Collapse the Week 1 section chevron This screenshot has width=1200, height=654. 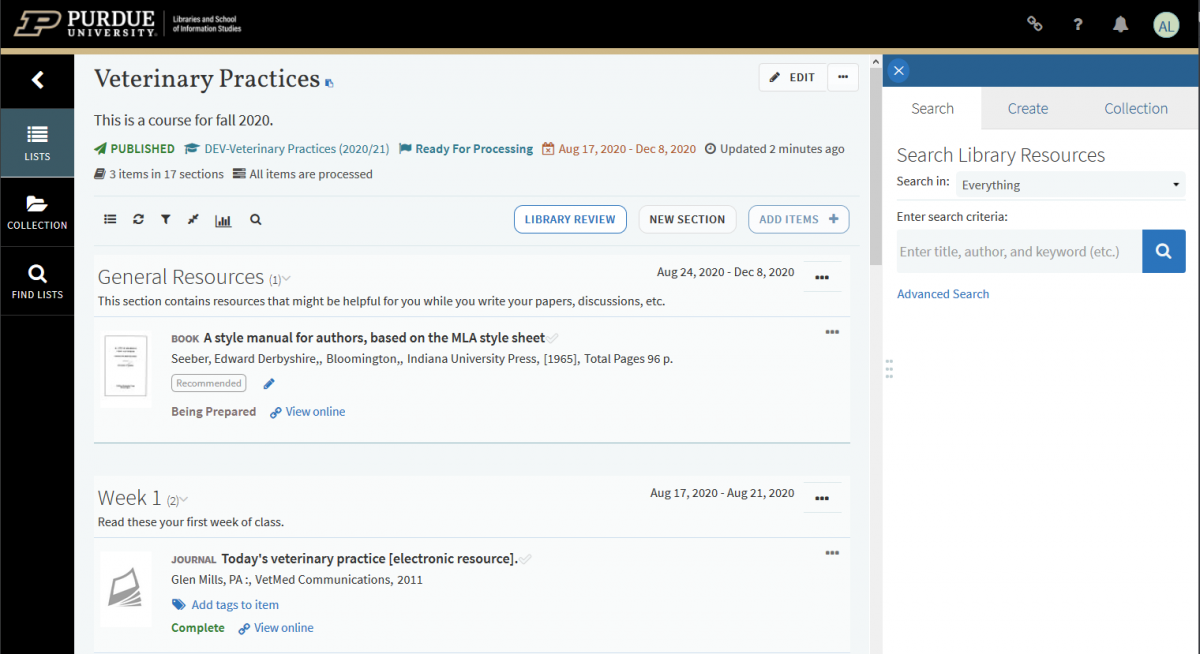[x=183, y=500]
